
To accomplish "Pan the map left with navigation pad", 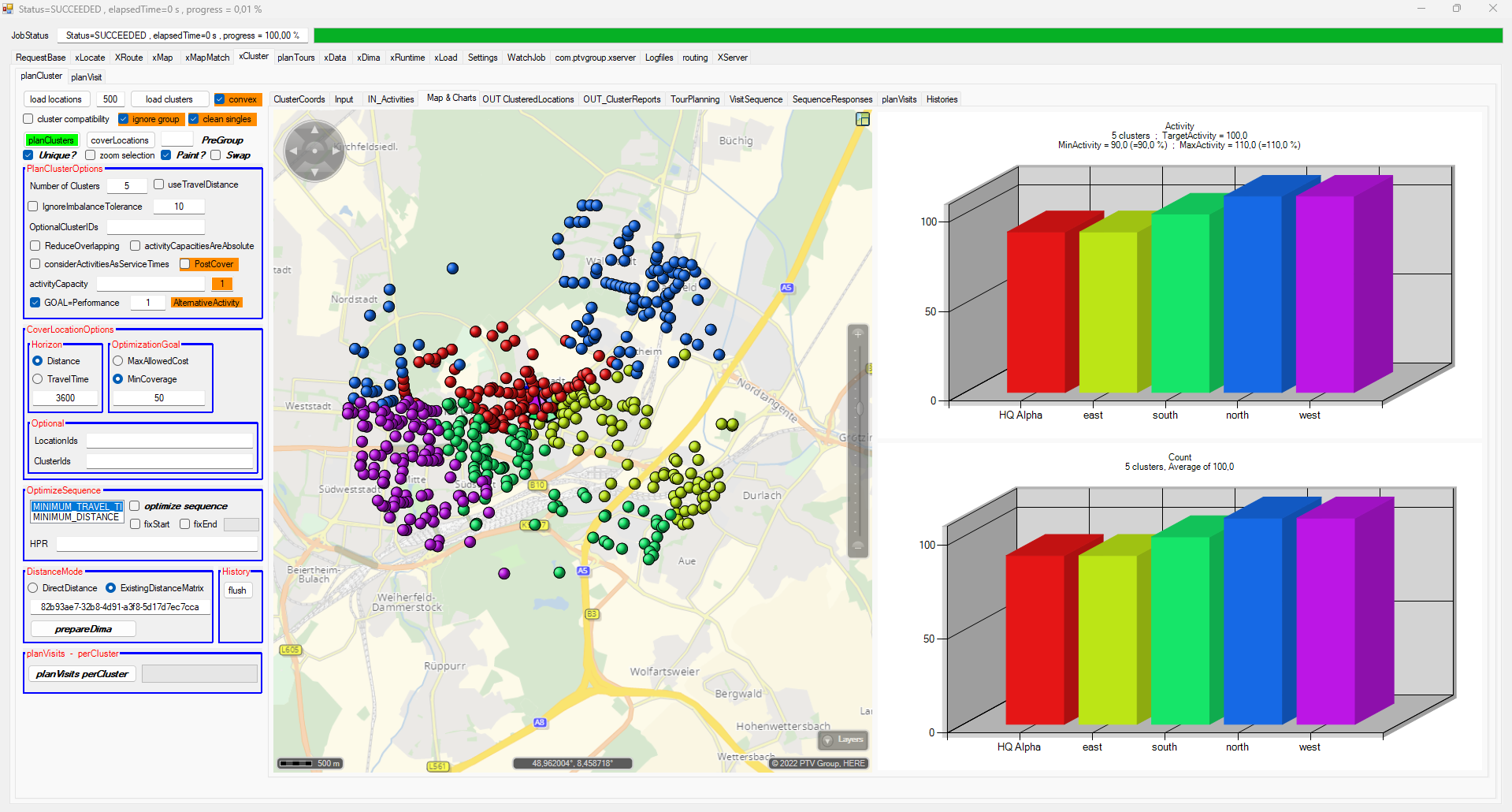I will [x=293, y=150].
